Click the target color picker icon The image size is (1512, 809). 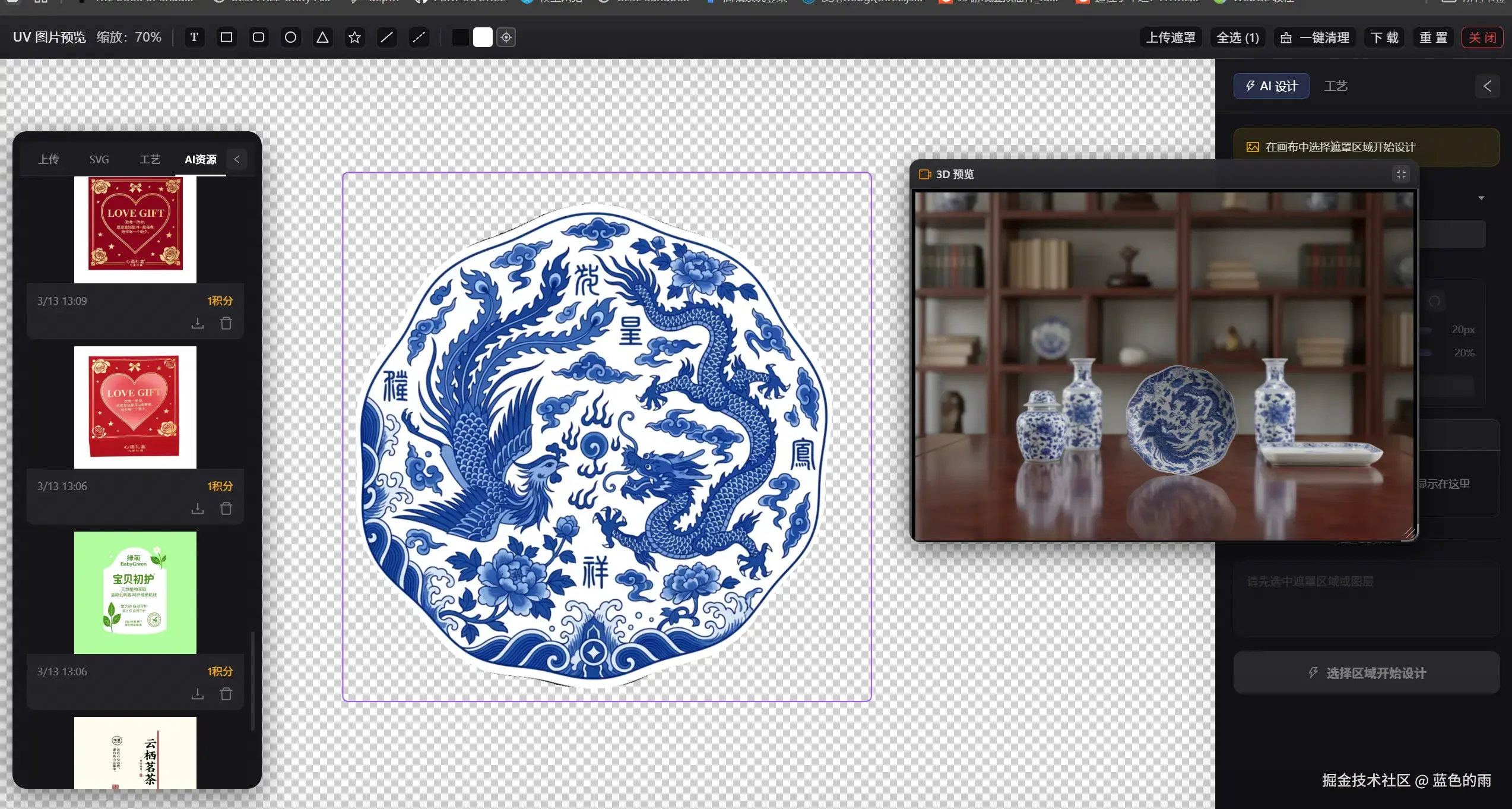click(506, 37)
